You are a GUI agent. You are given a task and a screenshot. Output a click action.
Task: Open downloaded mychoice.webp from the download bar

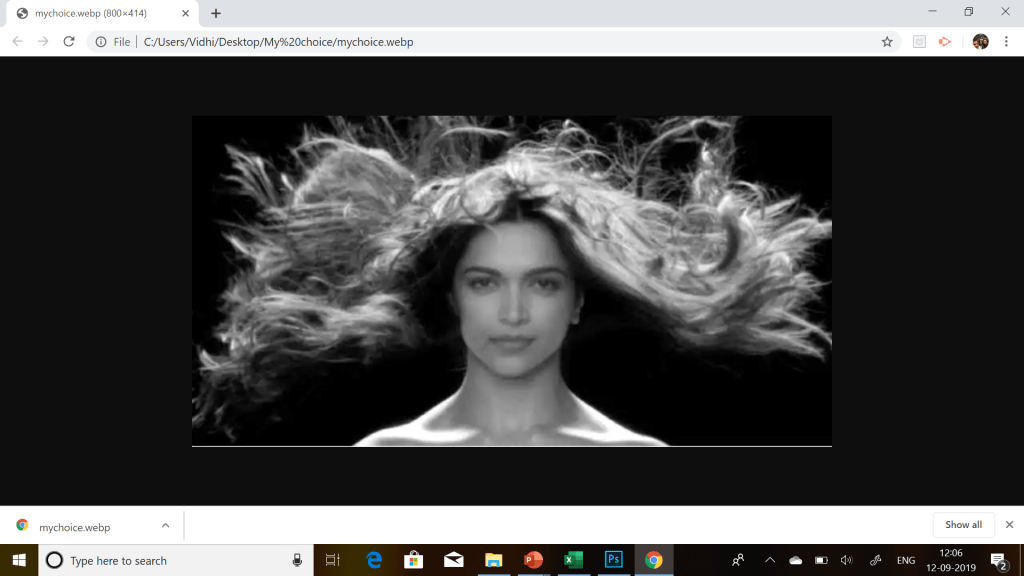(74, 526)
